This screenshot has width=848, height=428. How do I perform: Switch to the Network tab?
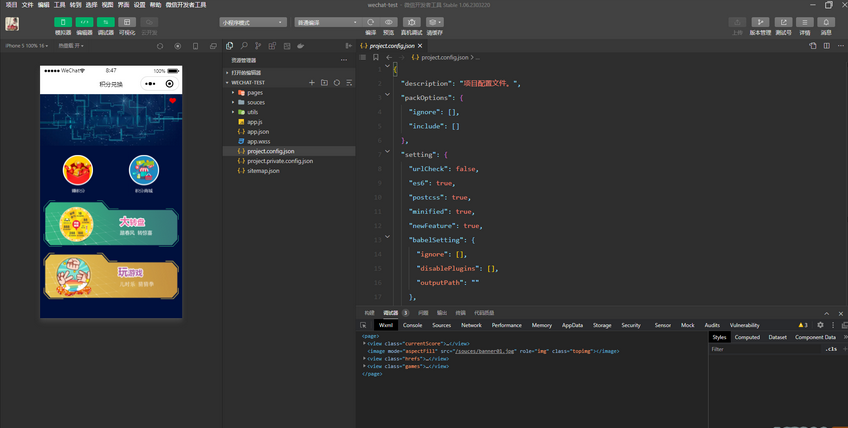471,325
